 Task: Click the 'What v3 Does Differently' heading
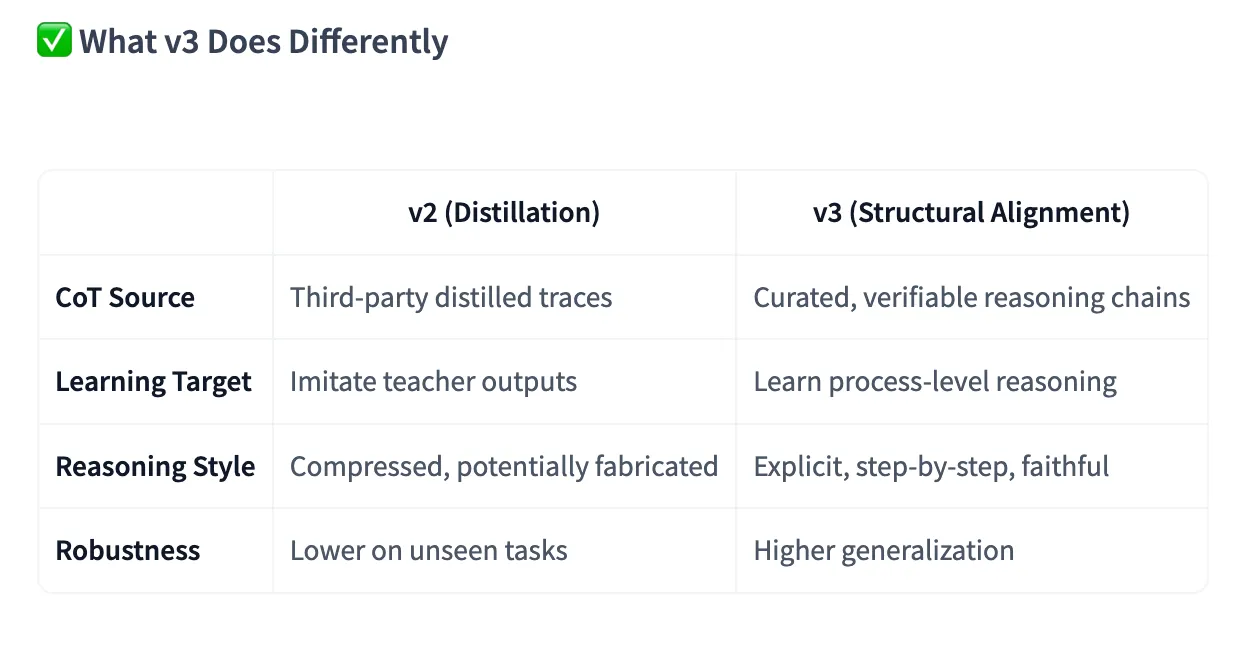264,42
